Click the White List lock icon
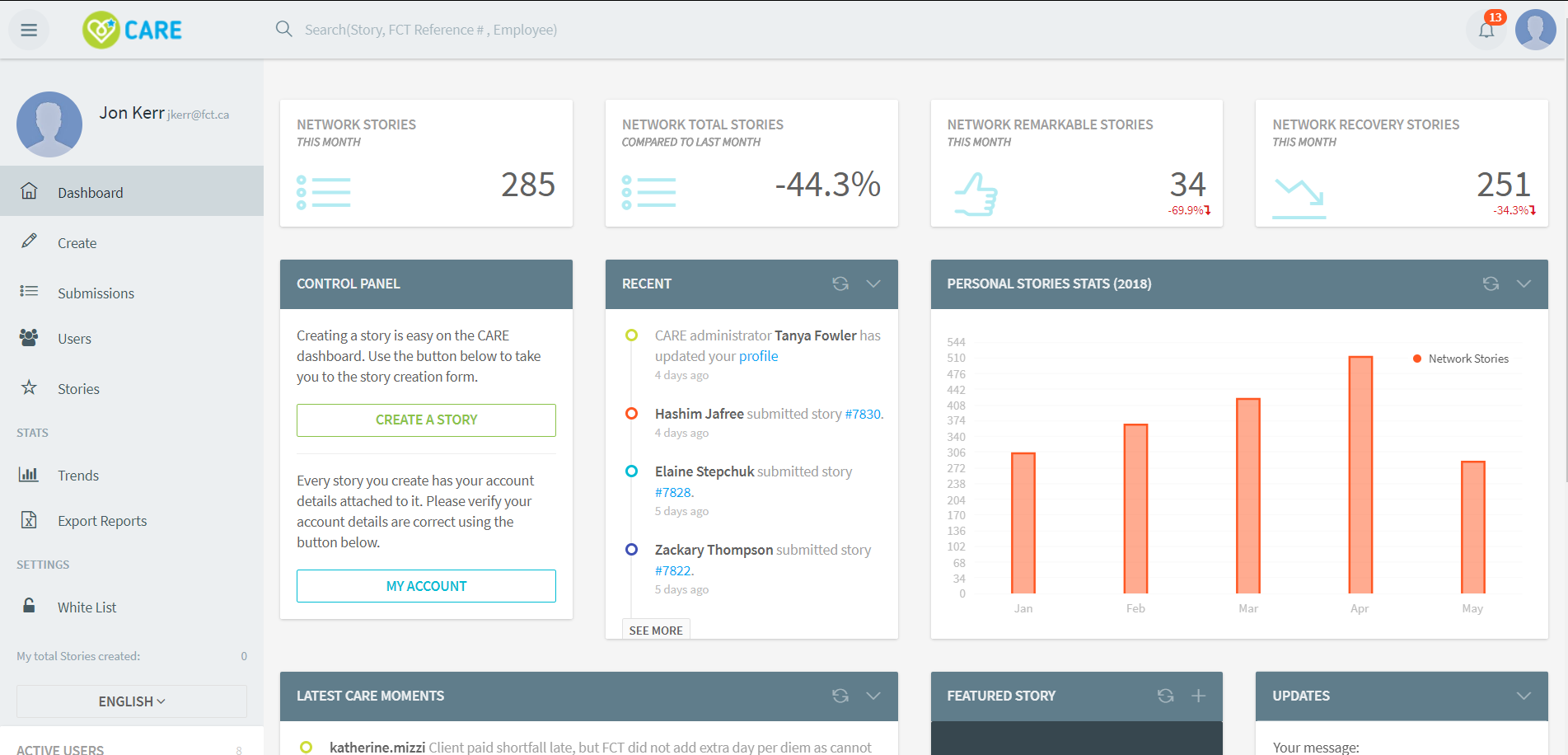The image size is (1568, 755). click(x=29, y=605)
